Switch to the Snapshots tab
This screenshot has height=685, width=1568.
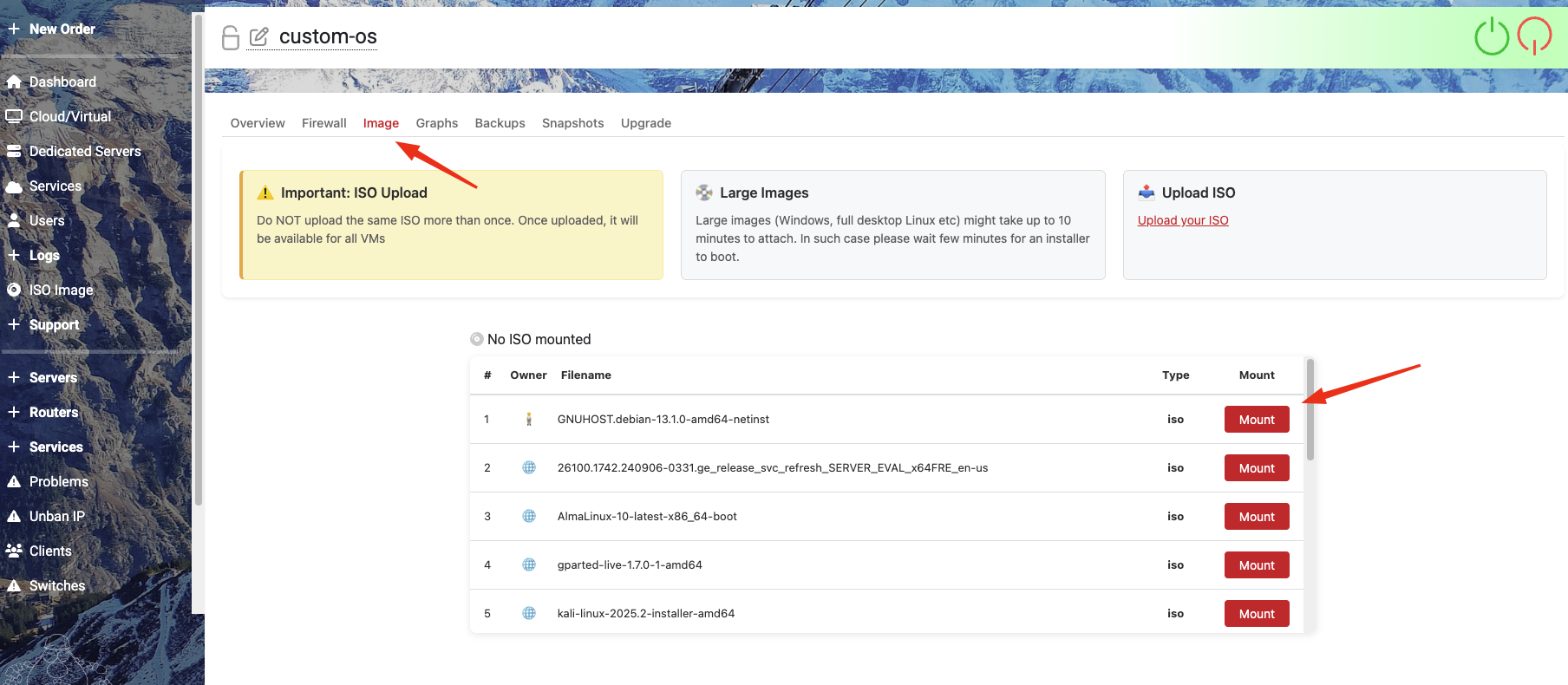point(572,123)
